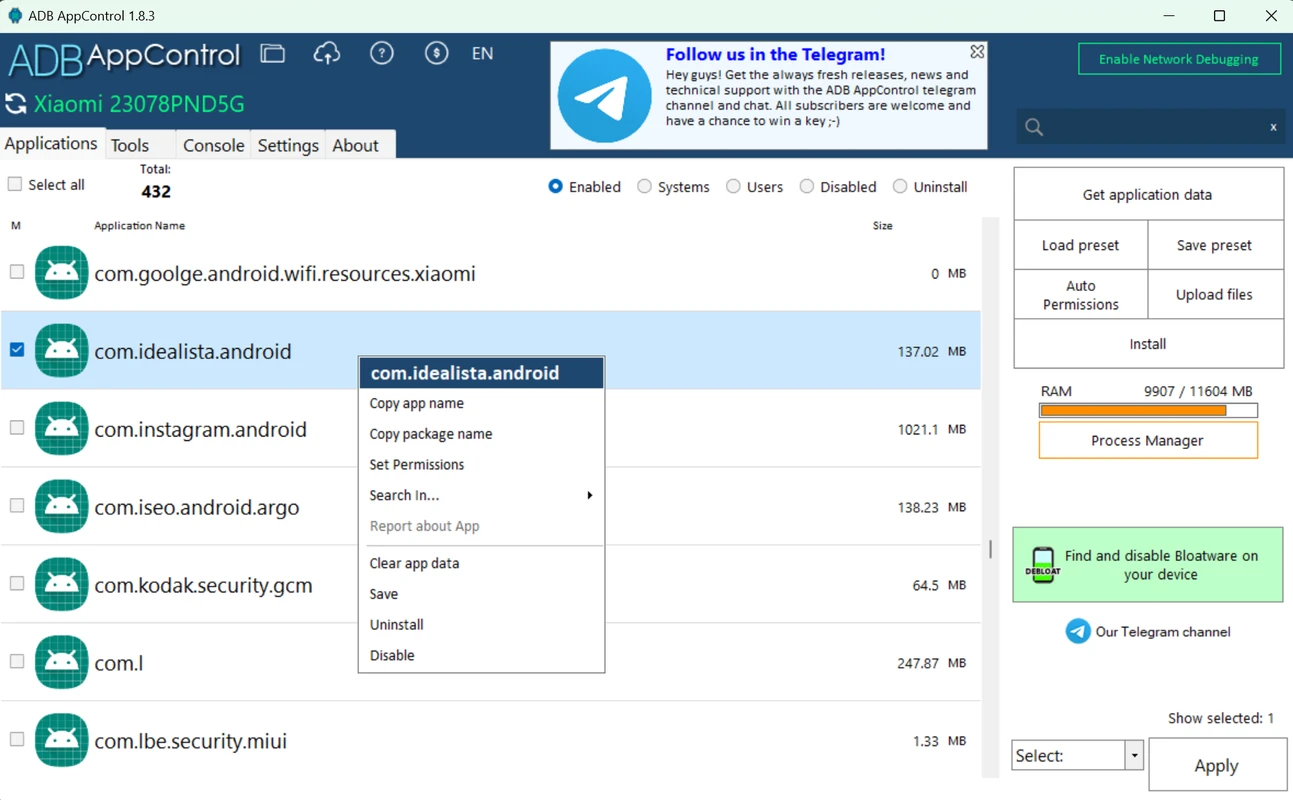Click the magnifier icon in the search bar
Viewport: 1293px width, 800px height.
pos(1033,127)
